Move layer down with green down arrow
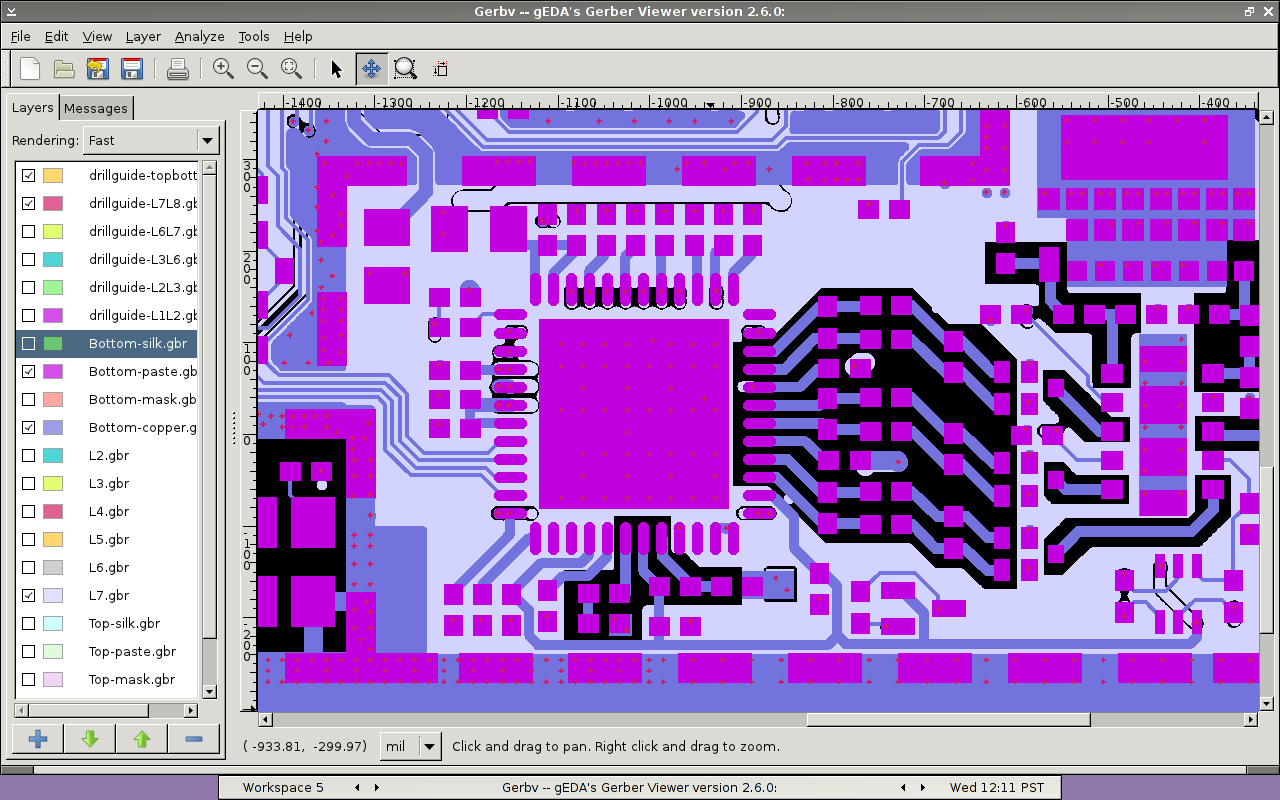 click(90, 739)
